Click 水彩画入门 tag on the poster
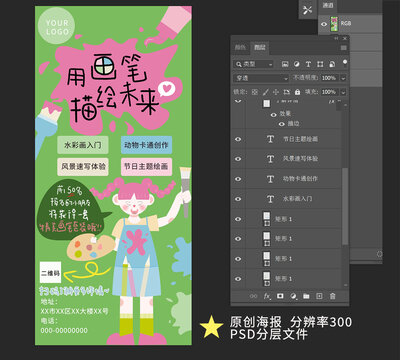This screenshot has width=400, height=360. coord(83,145)
